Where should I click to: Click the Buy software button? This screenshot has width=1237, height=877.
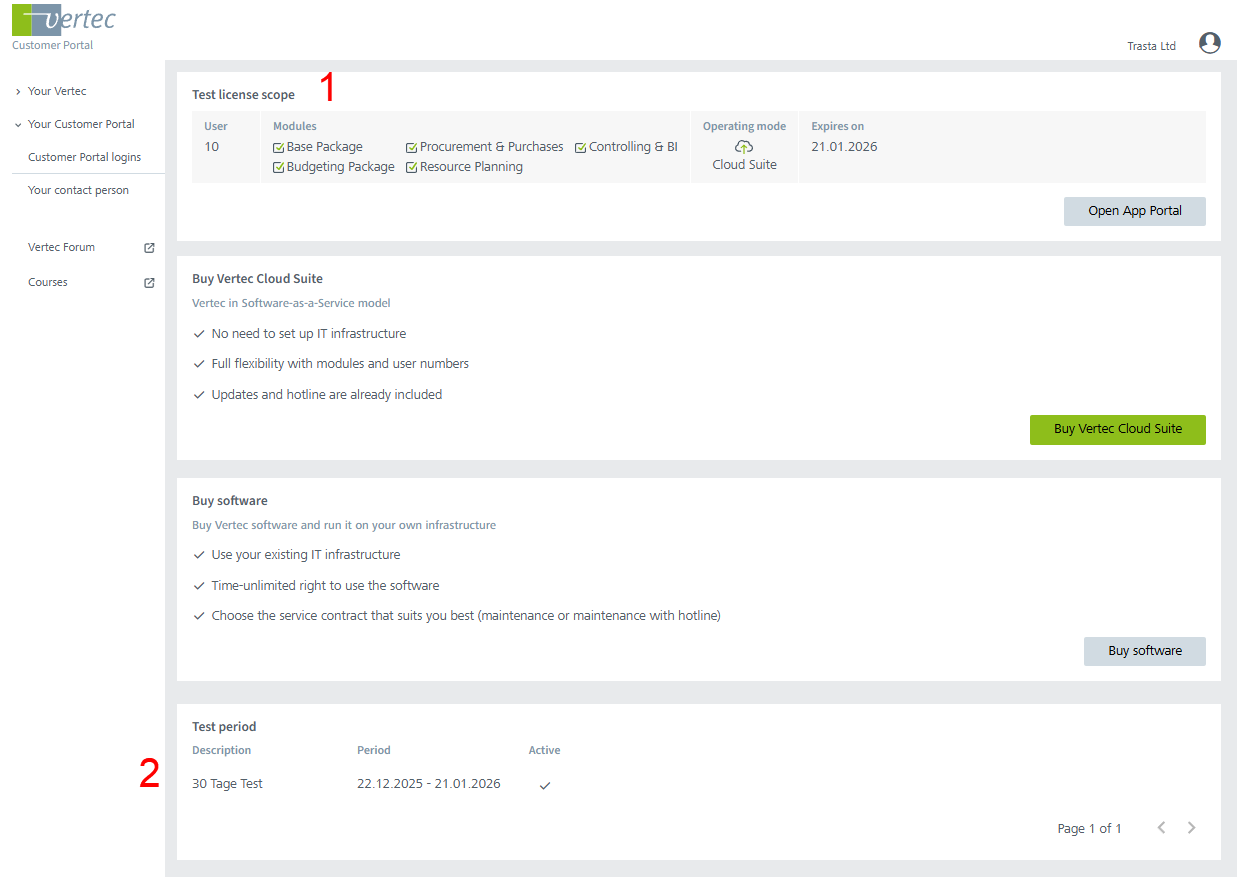pos(1144,651)
